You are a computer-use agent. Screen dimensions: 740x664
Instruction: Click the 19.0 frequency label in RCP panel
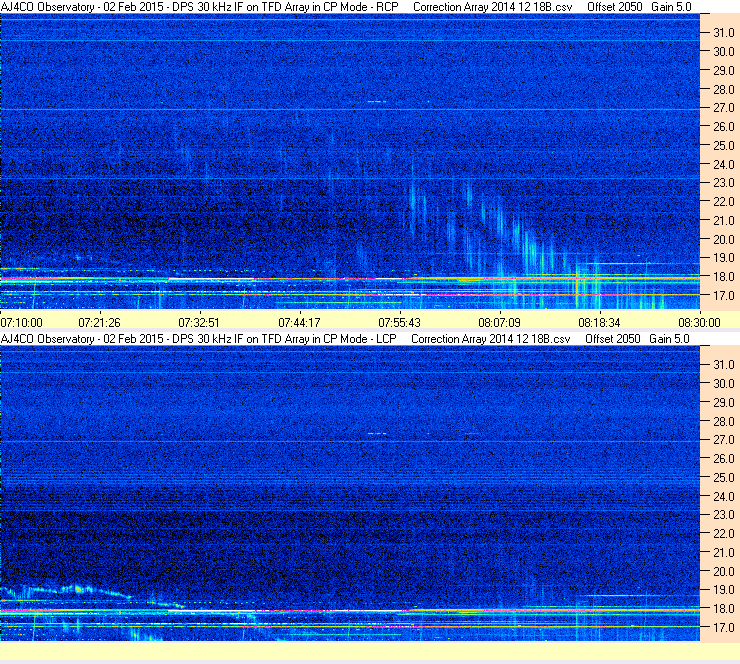723,258
